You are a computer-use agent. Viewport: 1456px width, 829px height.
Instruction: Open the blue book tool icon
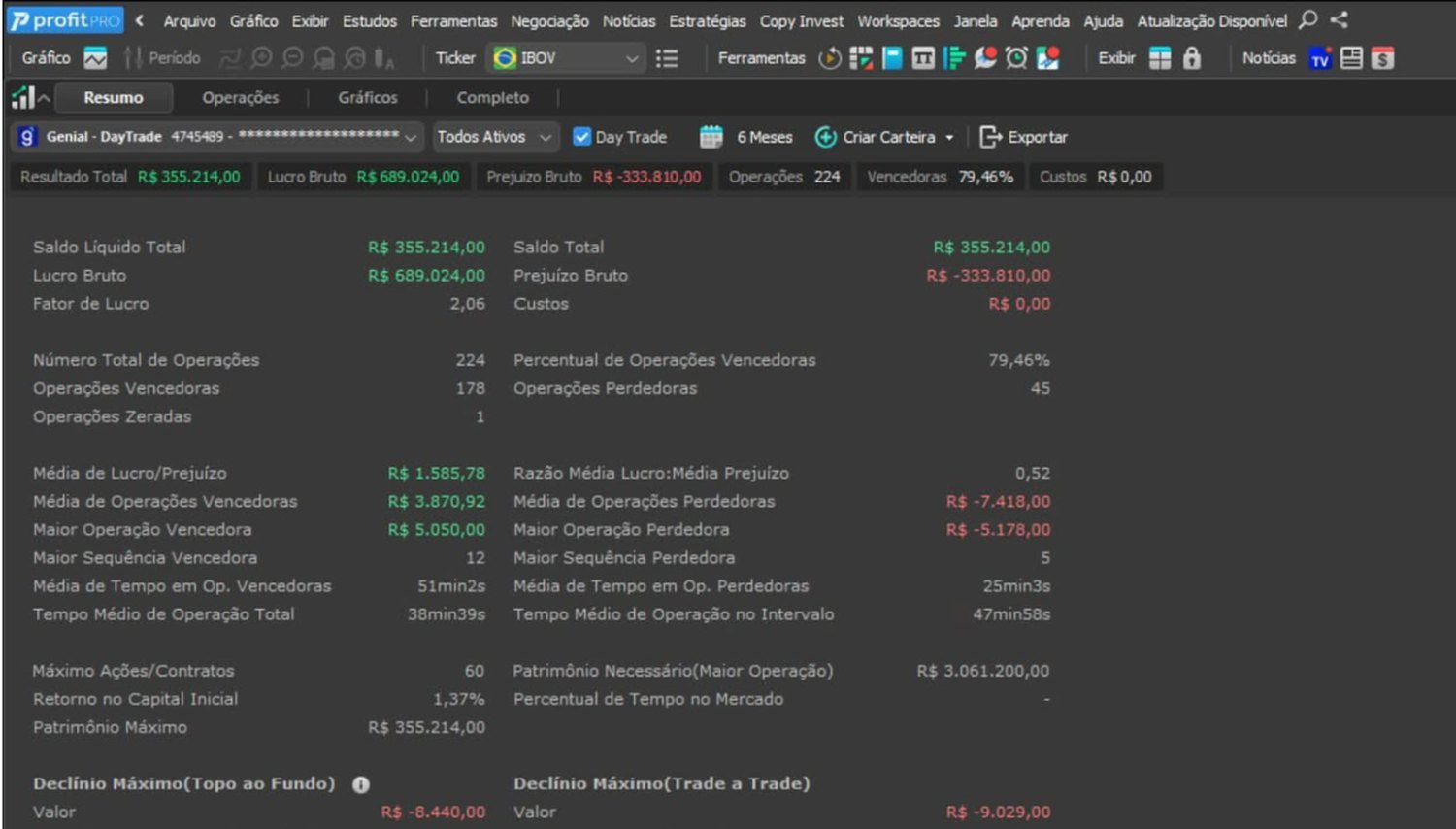tap(892, 58)
